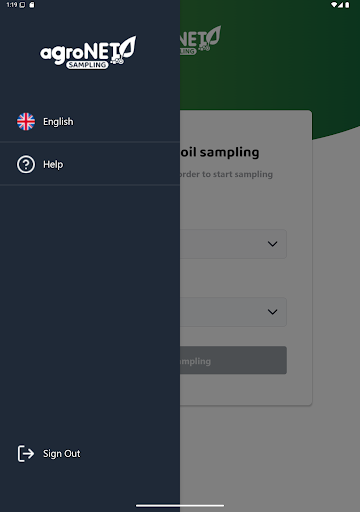
Task: Expand the second dropdown chevron
Action: (x=273, y=312)
